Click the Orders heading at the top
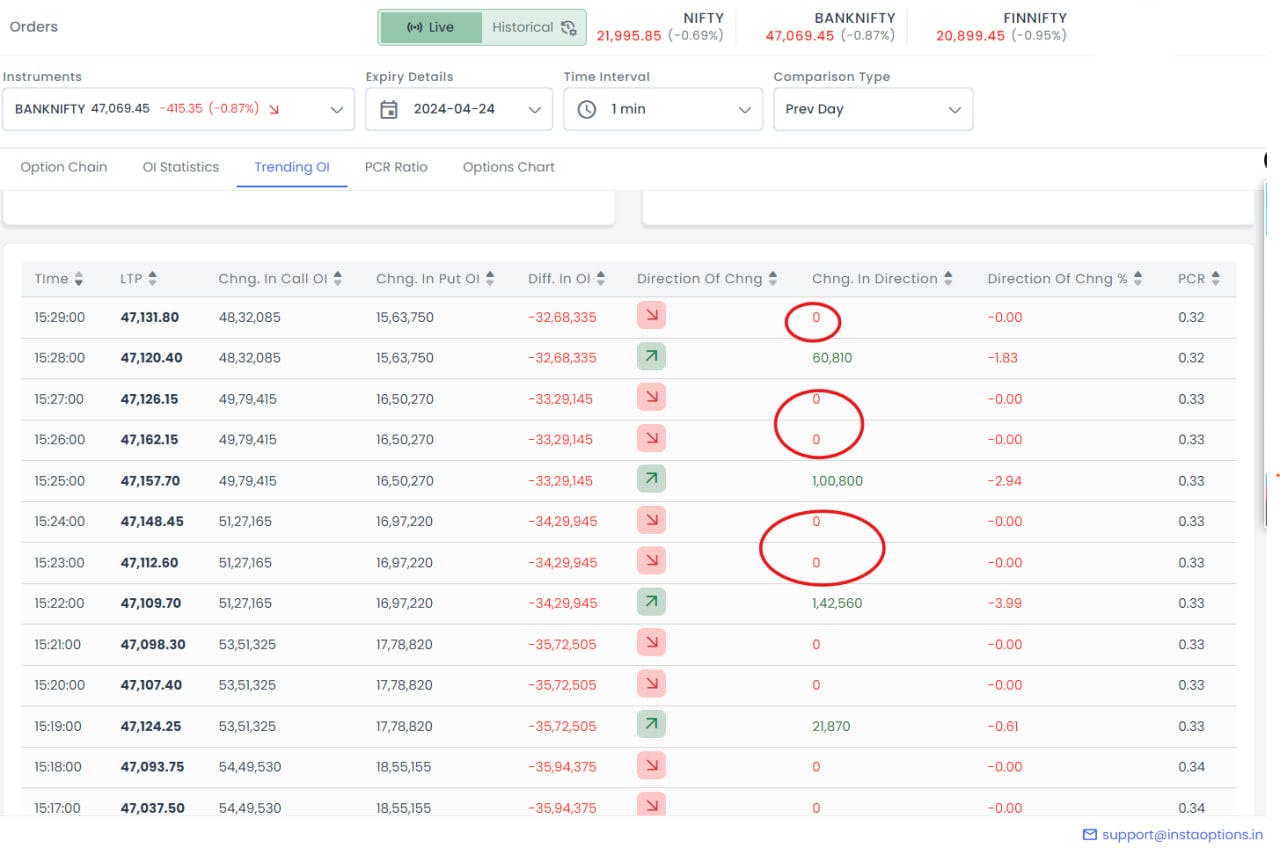This screenshot has height=848, width=1280. [x=34, y=27]
